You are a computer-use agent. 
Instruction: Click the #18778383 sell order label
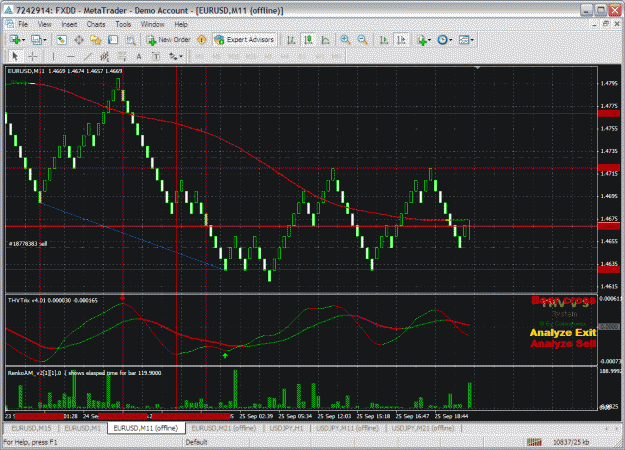[x=28, y=244]
